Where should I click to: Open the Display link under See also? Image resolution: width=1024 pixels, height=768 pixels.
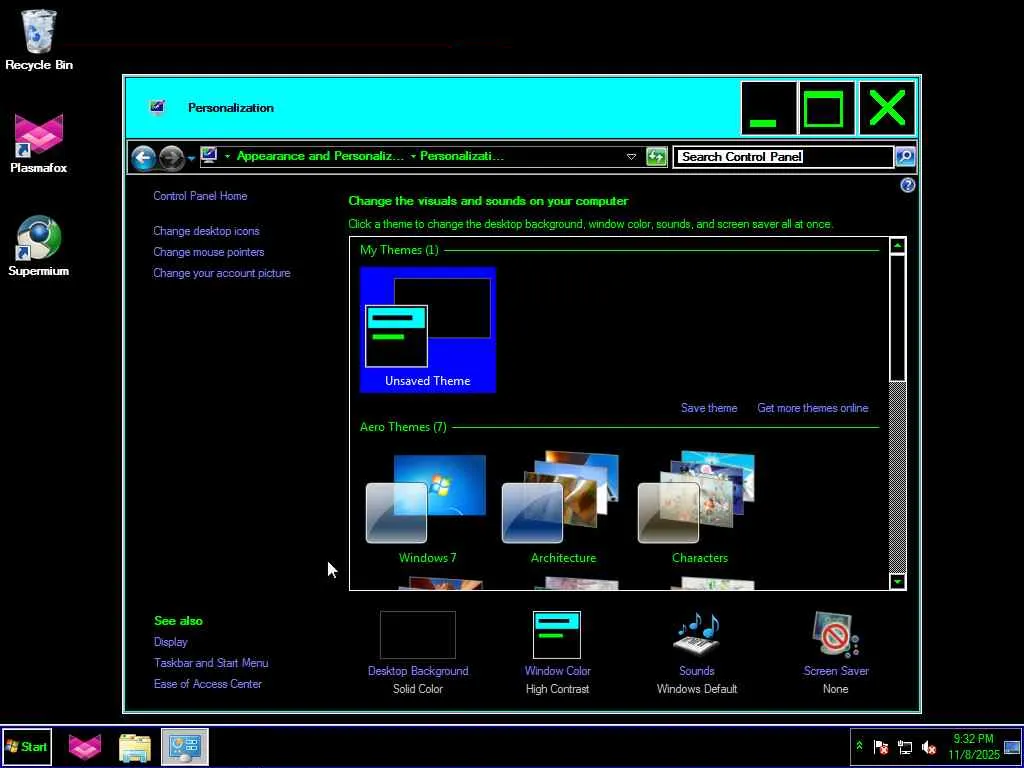[x=171, y=642]
